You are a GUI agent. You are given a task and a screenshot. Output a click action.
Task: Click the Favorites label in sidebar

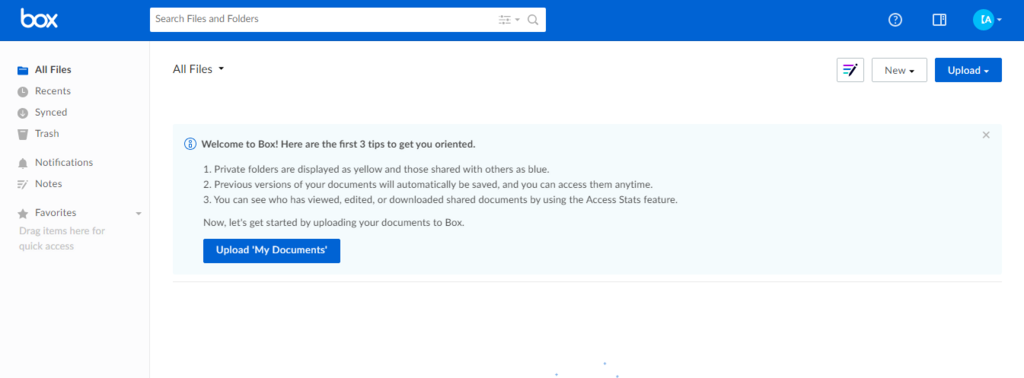coord(56,213)
